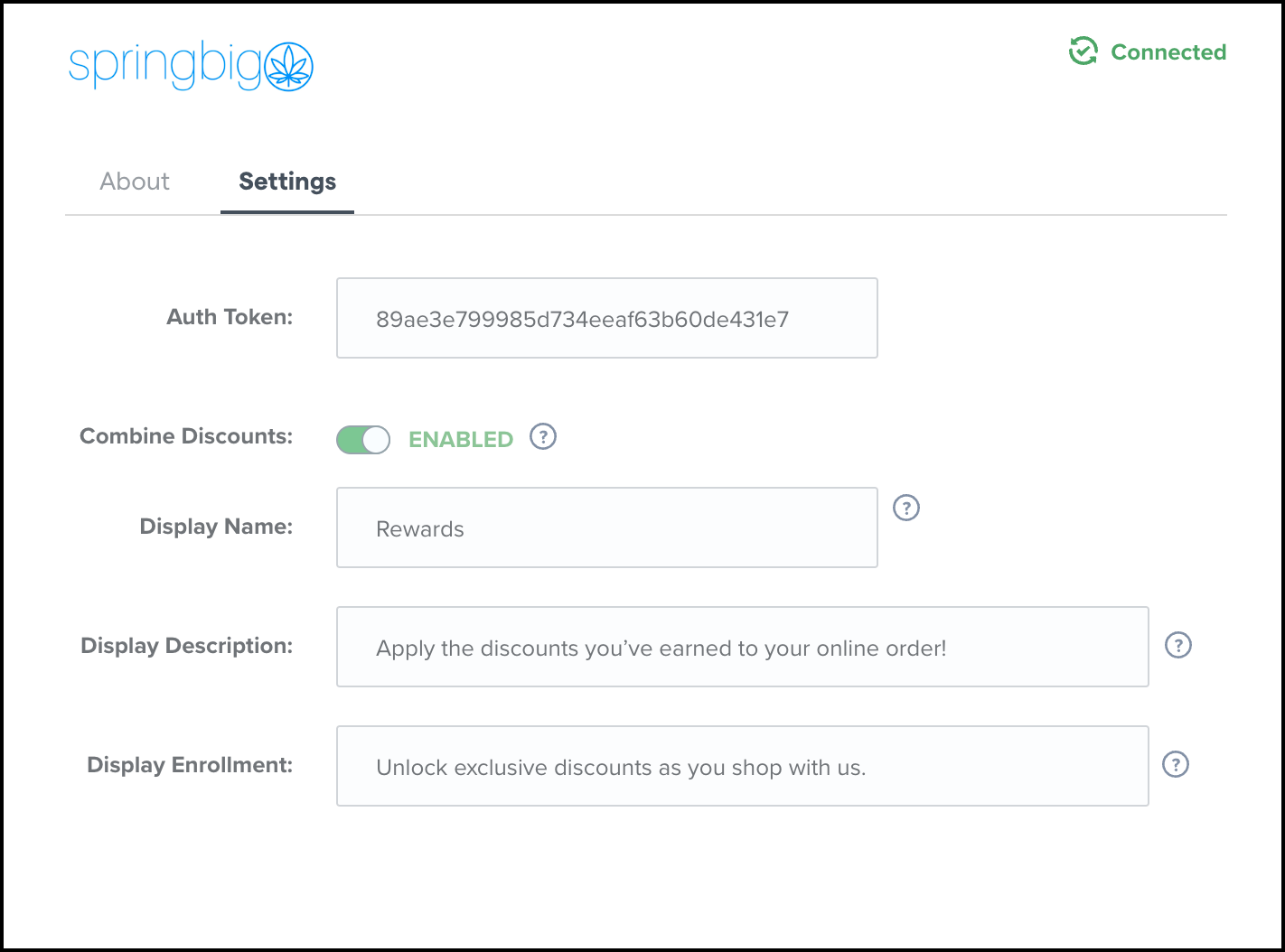
Task: Click the ENABLED toggle switch knob
Action: [374, 440]
